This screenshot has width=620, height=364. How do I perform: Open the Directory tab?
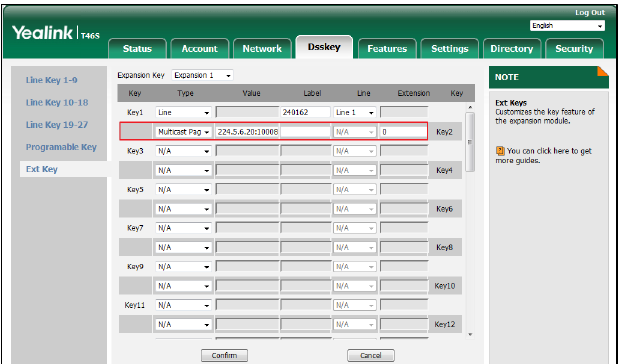point(512,49)
